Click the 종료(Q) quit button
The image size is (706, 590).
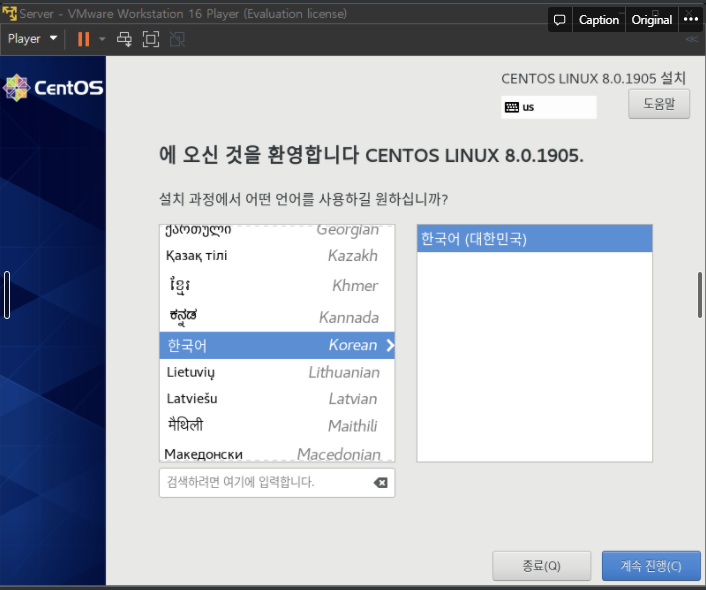click(x=541, y=566)
